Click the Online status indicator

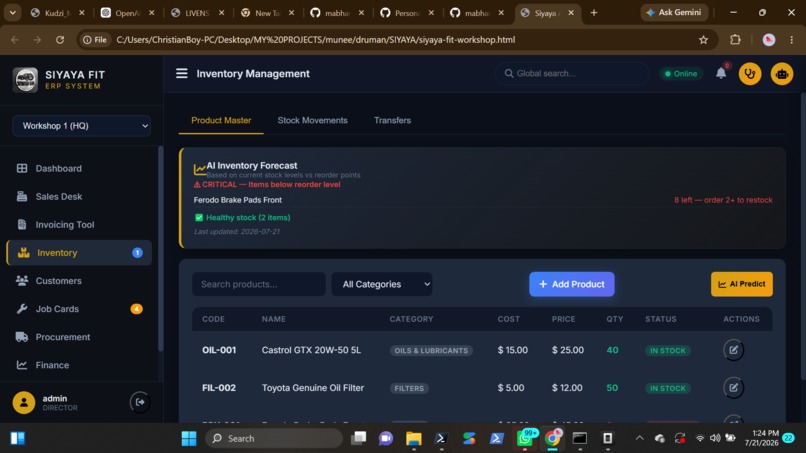pos(681,74)
